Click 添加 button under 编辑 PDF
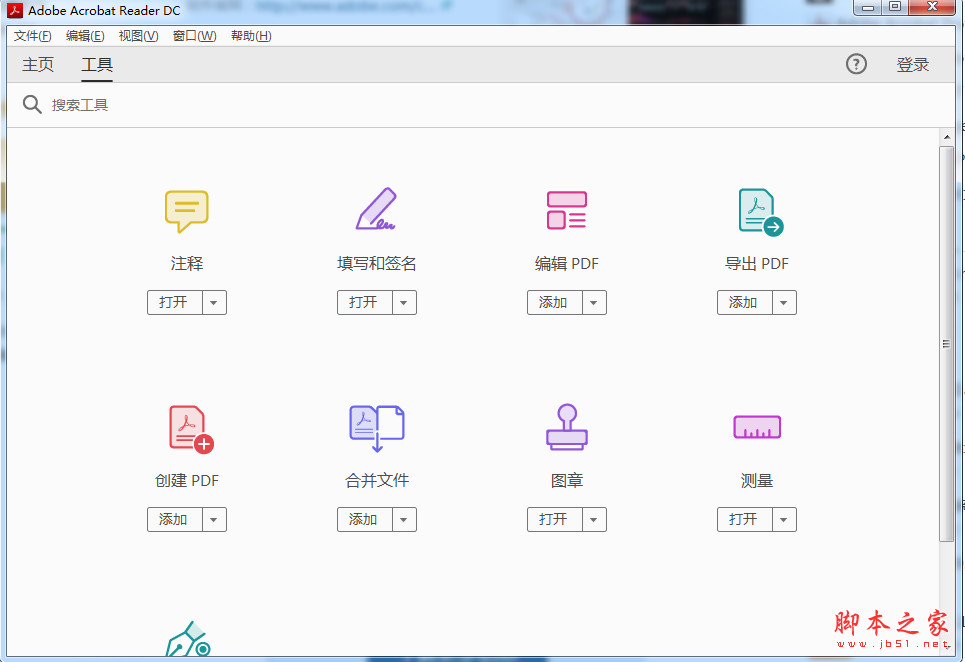The width and height of the screenshot is (965, 662). point(555,303)
